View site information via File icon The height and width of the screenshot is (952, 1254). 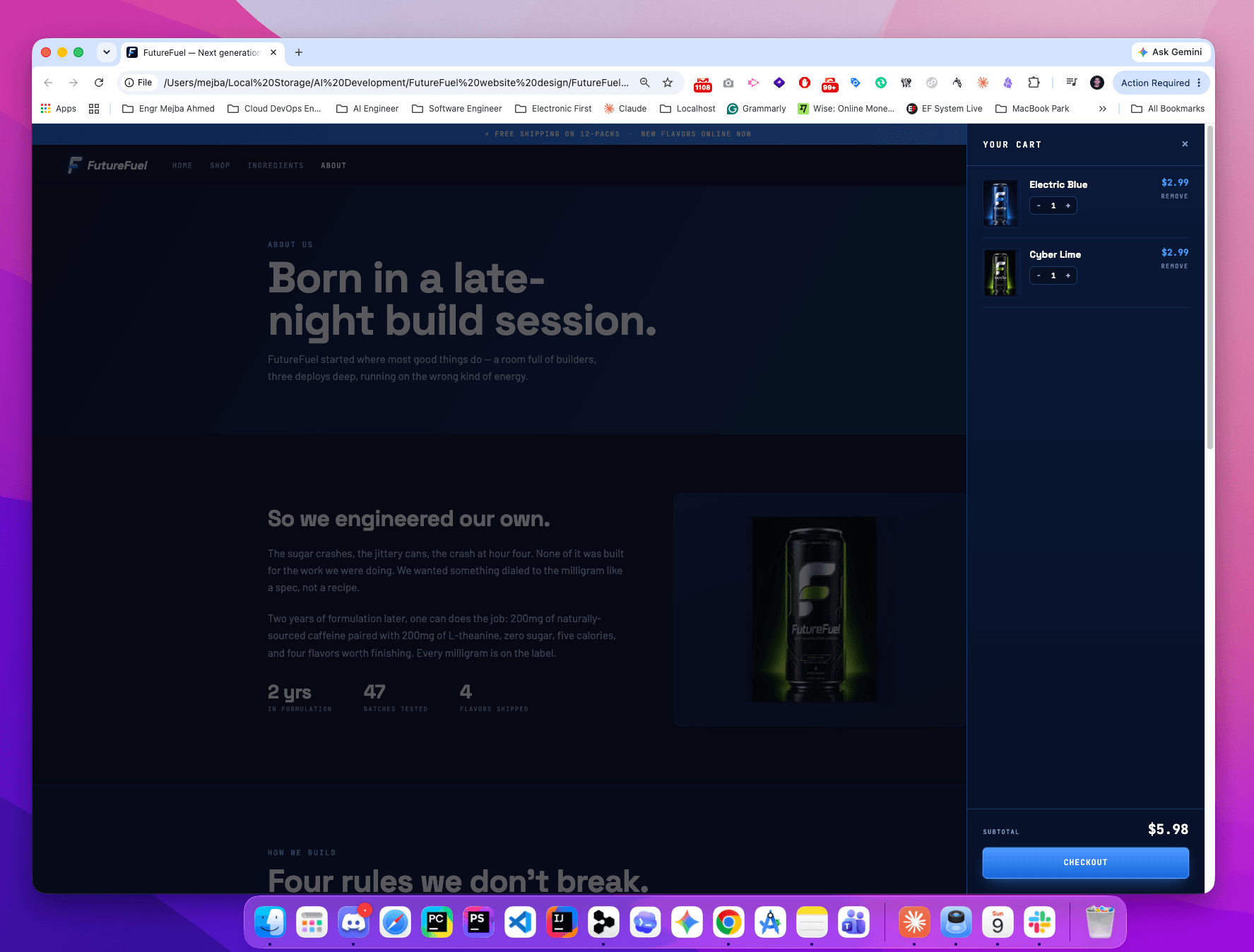138,83
